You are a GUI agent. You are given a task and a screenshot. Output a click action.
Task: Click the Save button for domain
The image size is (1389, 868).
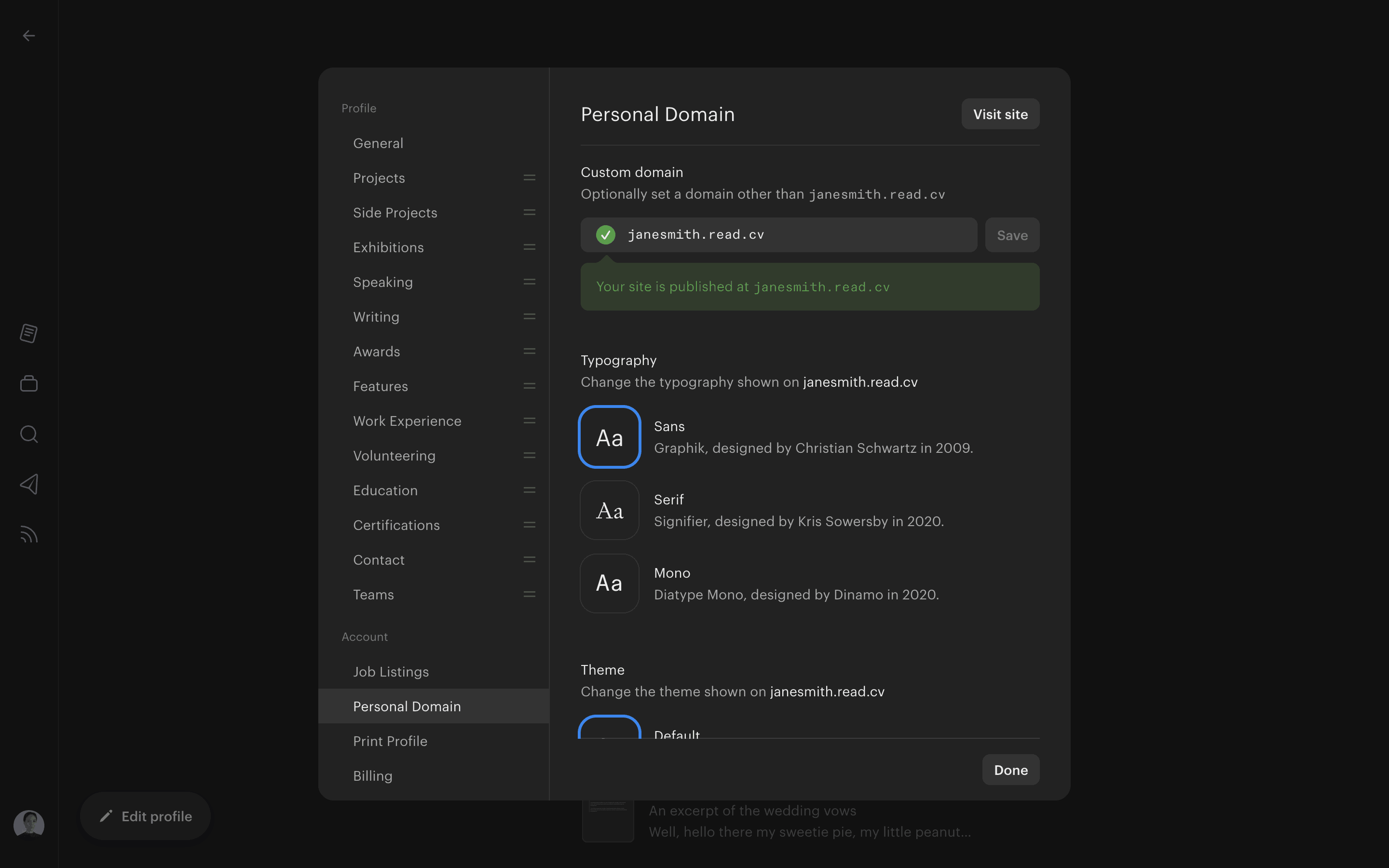point(1012,235)
